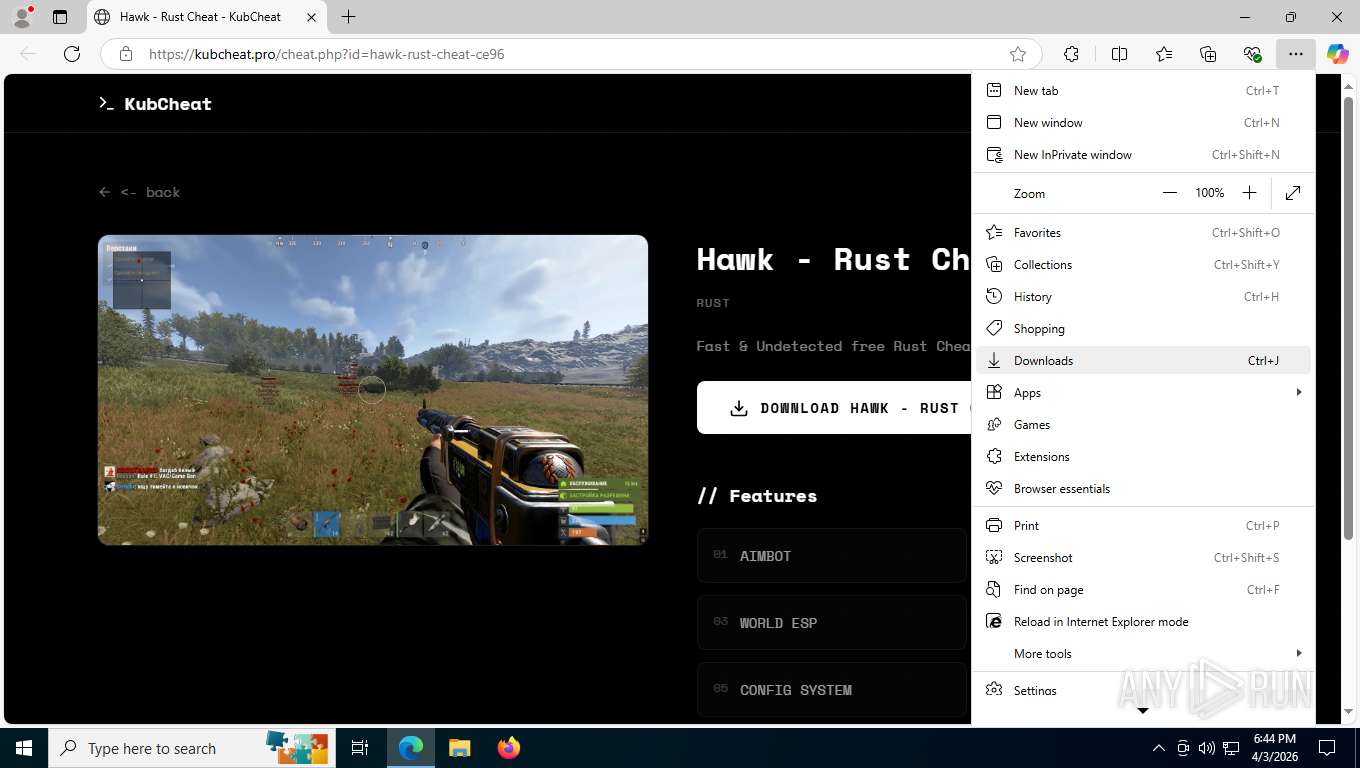This screenshot has height=768, width=1360.
Task: Click the Download Hawk - Rust button
Action: (x=833, y=407)
